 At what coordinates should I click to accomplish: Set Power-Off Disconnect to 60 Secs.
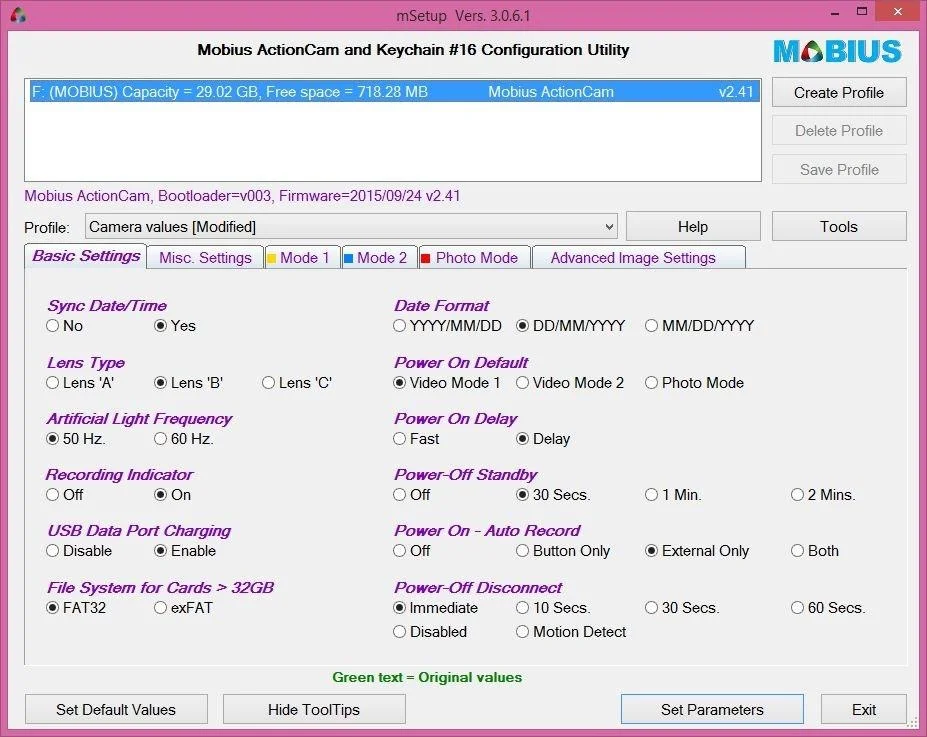pyautogui.click(x=828, y=608)
